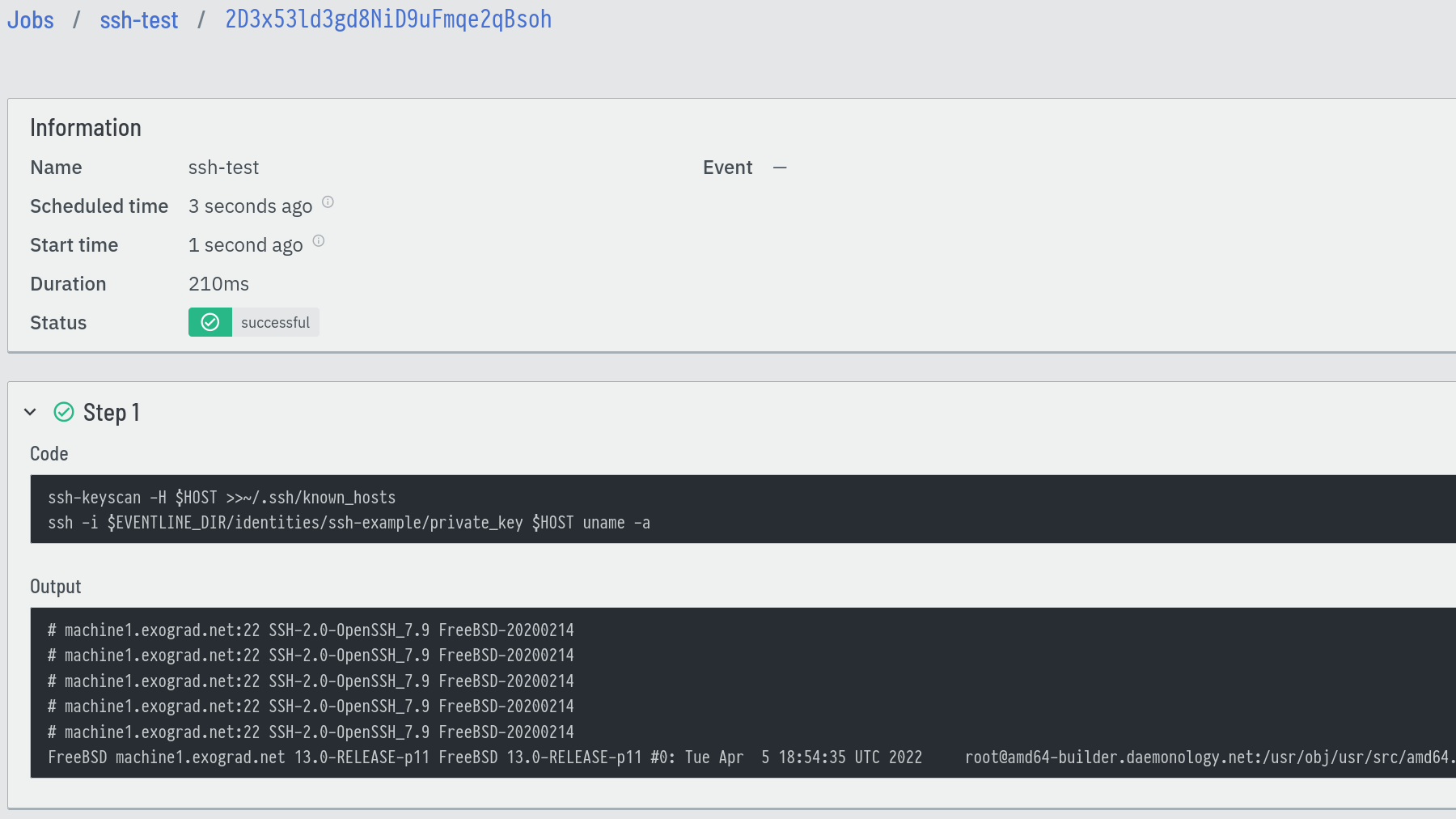Click the Step 1 heading

click(112, 412)
